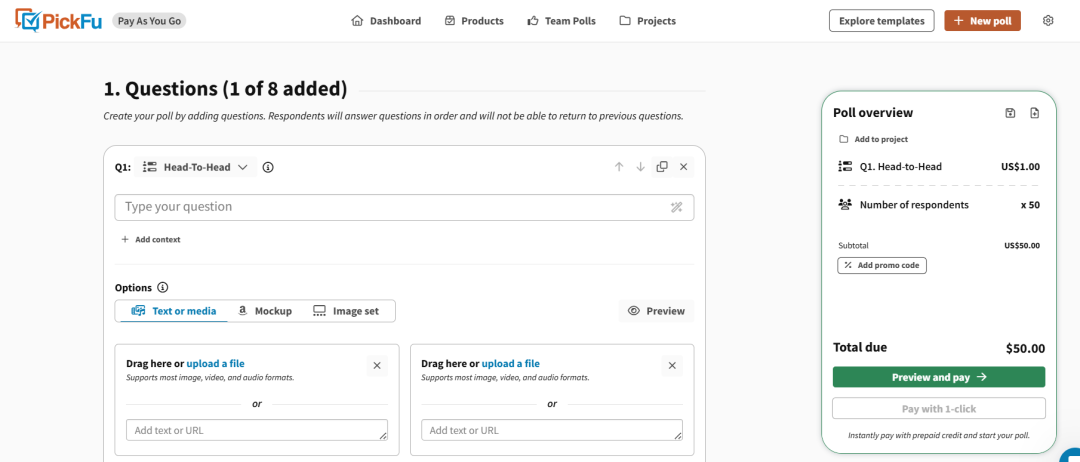Move question Q1 down with arrow icon
Image resolution: width=1080 pixels, height=462 pixels.
pyautogui.click(x=640, y=167)
